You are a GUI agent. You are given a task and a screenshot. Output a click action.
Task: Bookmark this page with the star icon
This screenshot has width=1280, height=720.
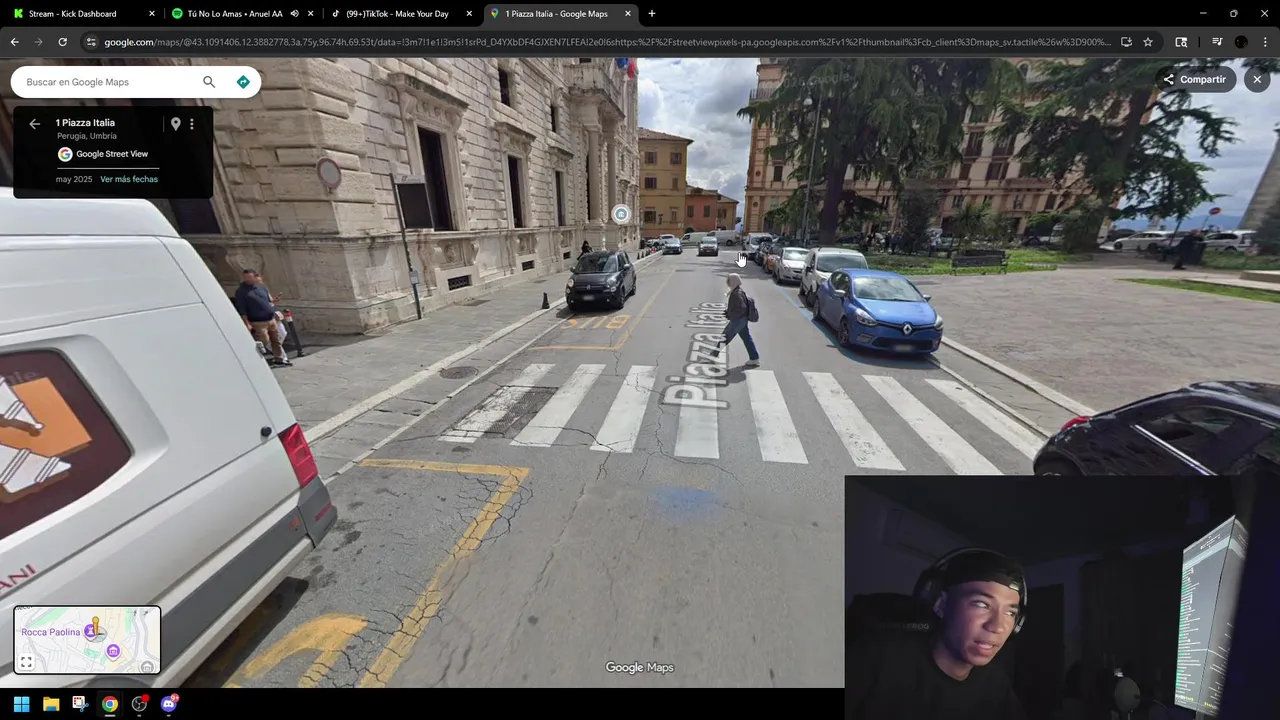(x=1148, y=42)
